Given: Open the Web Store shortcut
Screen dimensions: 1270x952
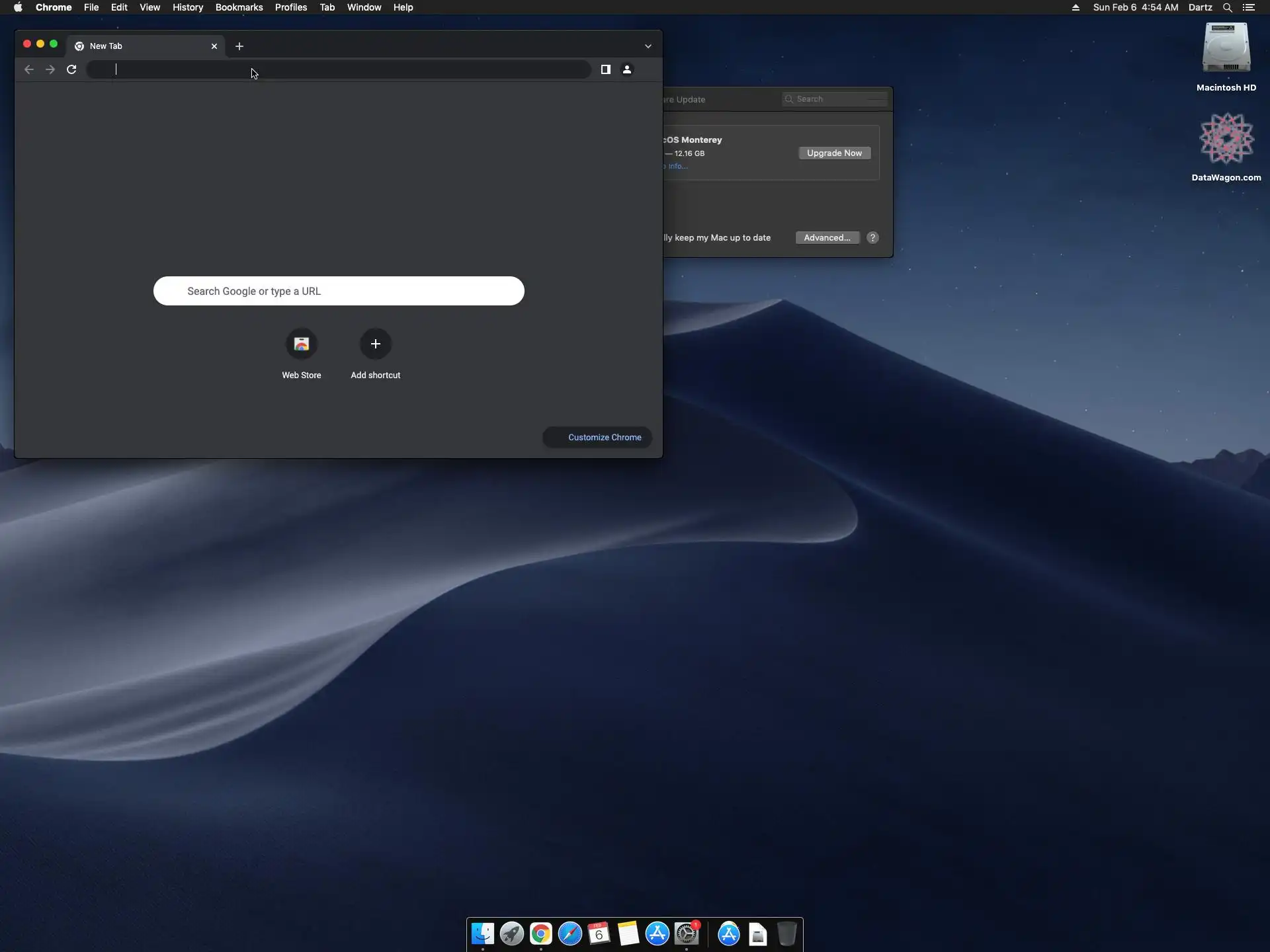Looking at the screenshot, I should click(302, 344).
